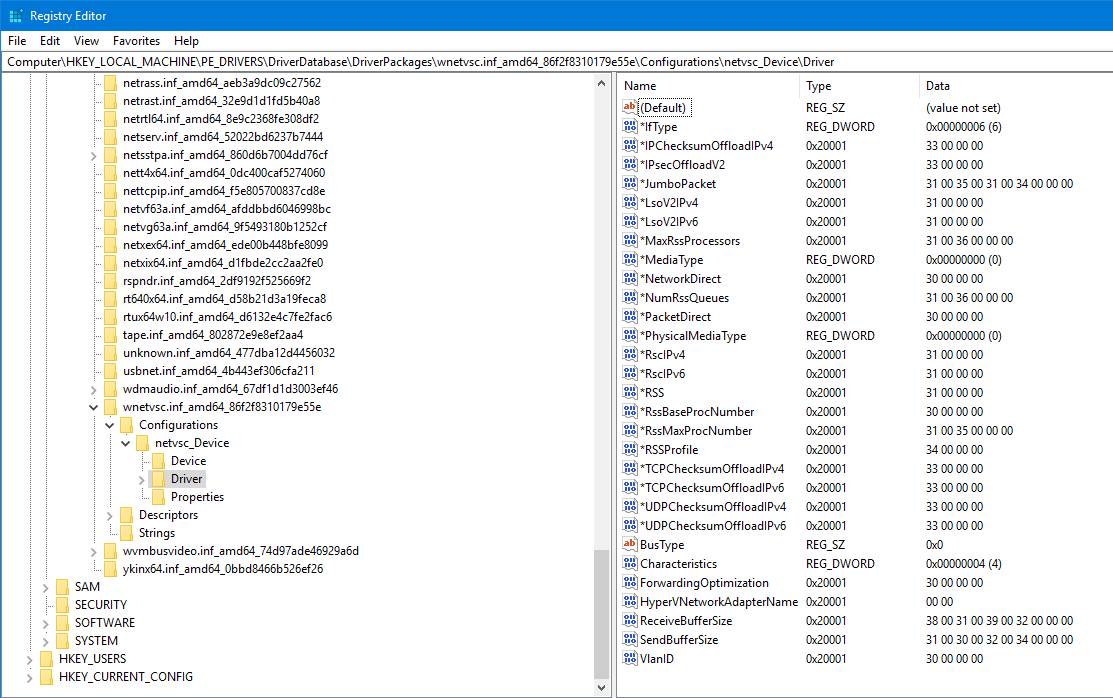This screenshot has height=698, width=1113.
Task: Click the binary icon next to *JumboPacket
Action: [x=629, y=184]
